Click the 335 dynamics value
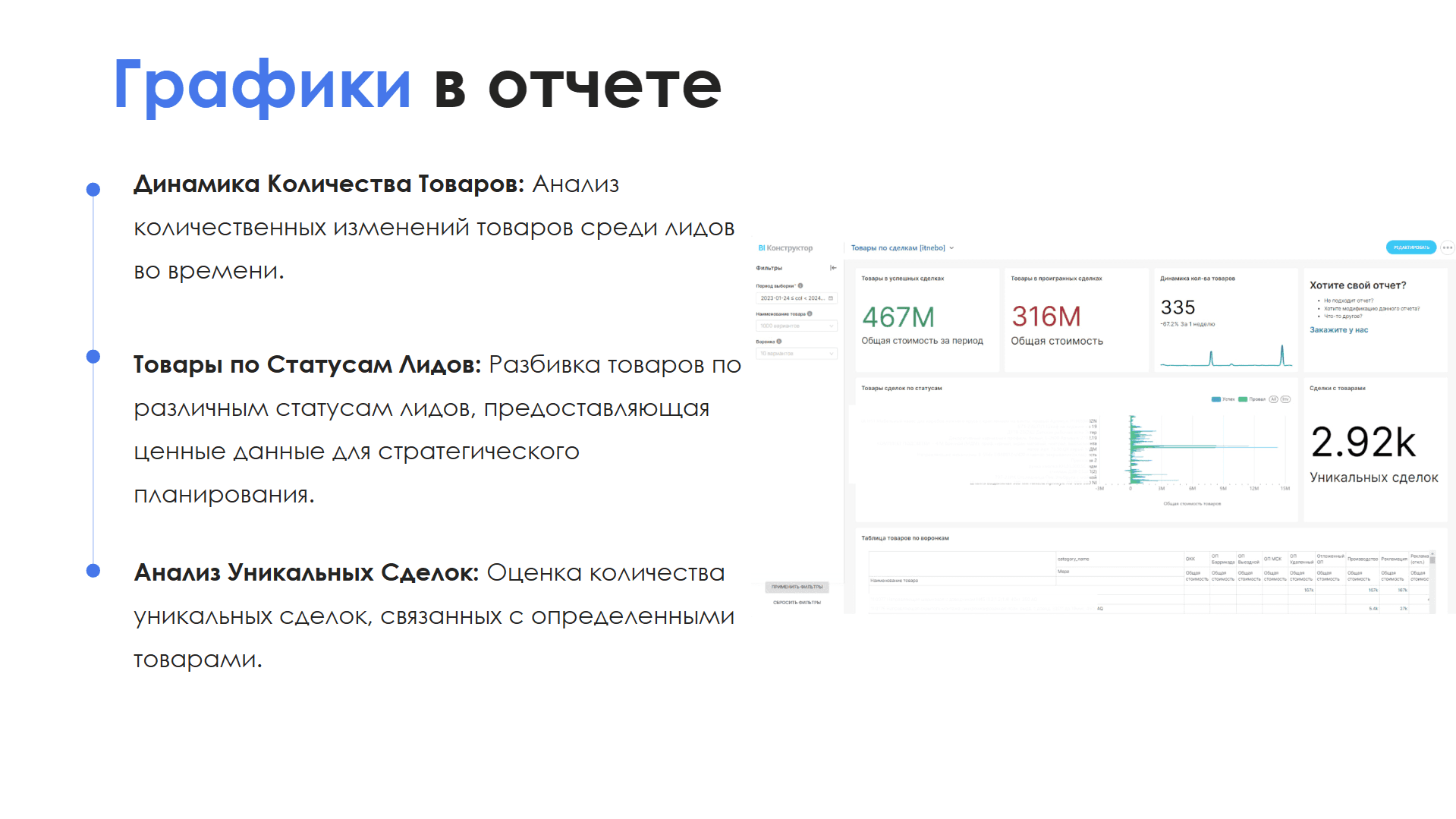 pyautogui.click(x=1178, y=307)
